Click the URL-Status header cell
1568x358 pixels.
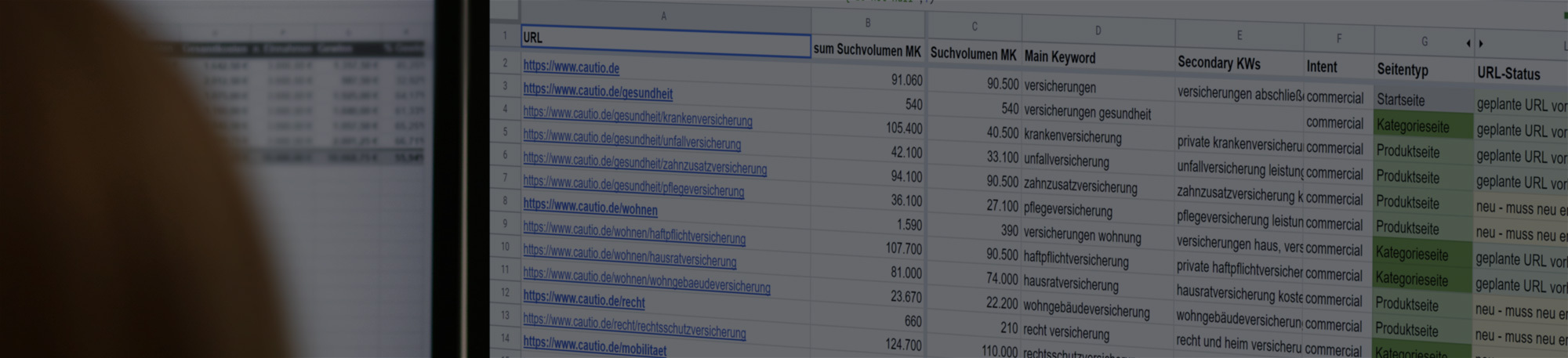coord(1521,74)
